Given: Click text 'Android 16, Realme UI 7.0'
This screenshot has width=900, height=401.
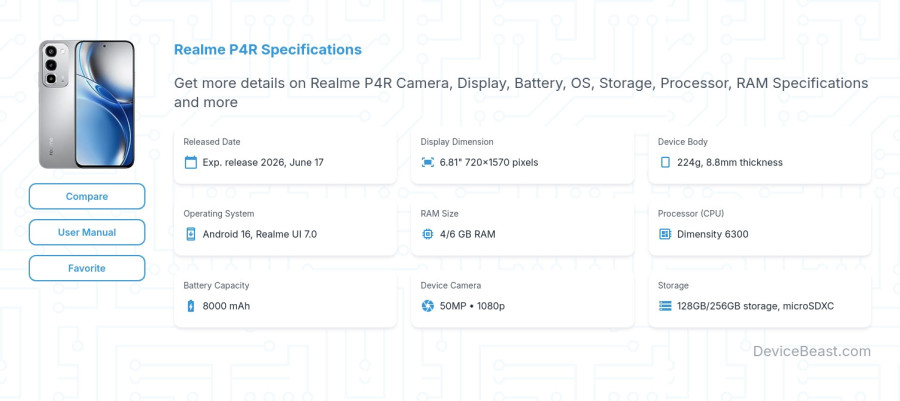Looking at the screenshot, I should 259,234.
